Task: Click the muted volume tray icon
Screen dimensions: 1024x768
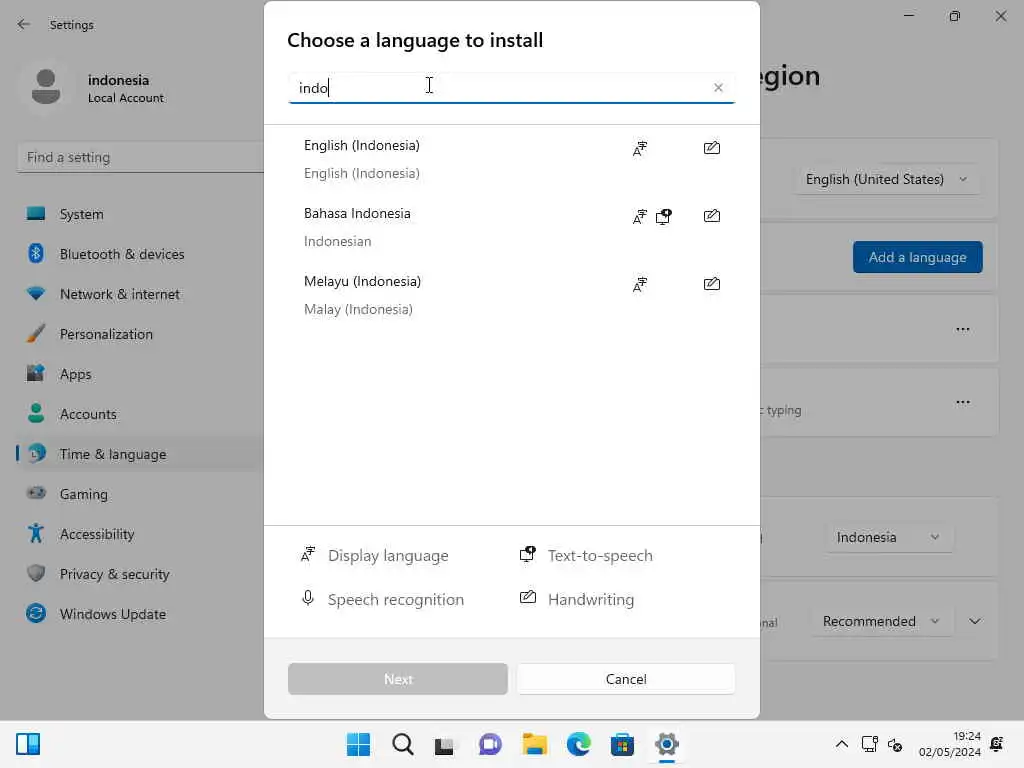Action: (x=895, y=744)
